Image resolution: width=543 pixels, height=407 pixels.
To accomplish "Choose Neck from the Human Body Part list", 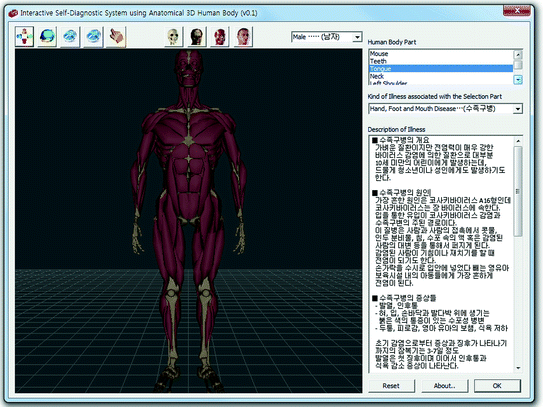I will pos(441,76).
